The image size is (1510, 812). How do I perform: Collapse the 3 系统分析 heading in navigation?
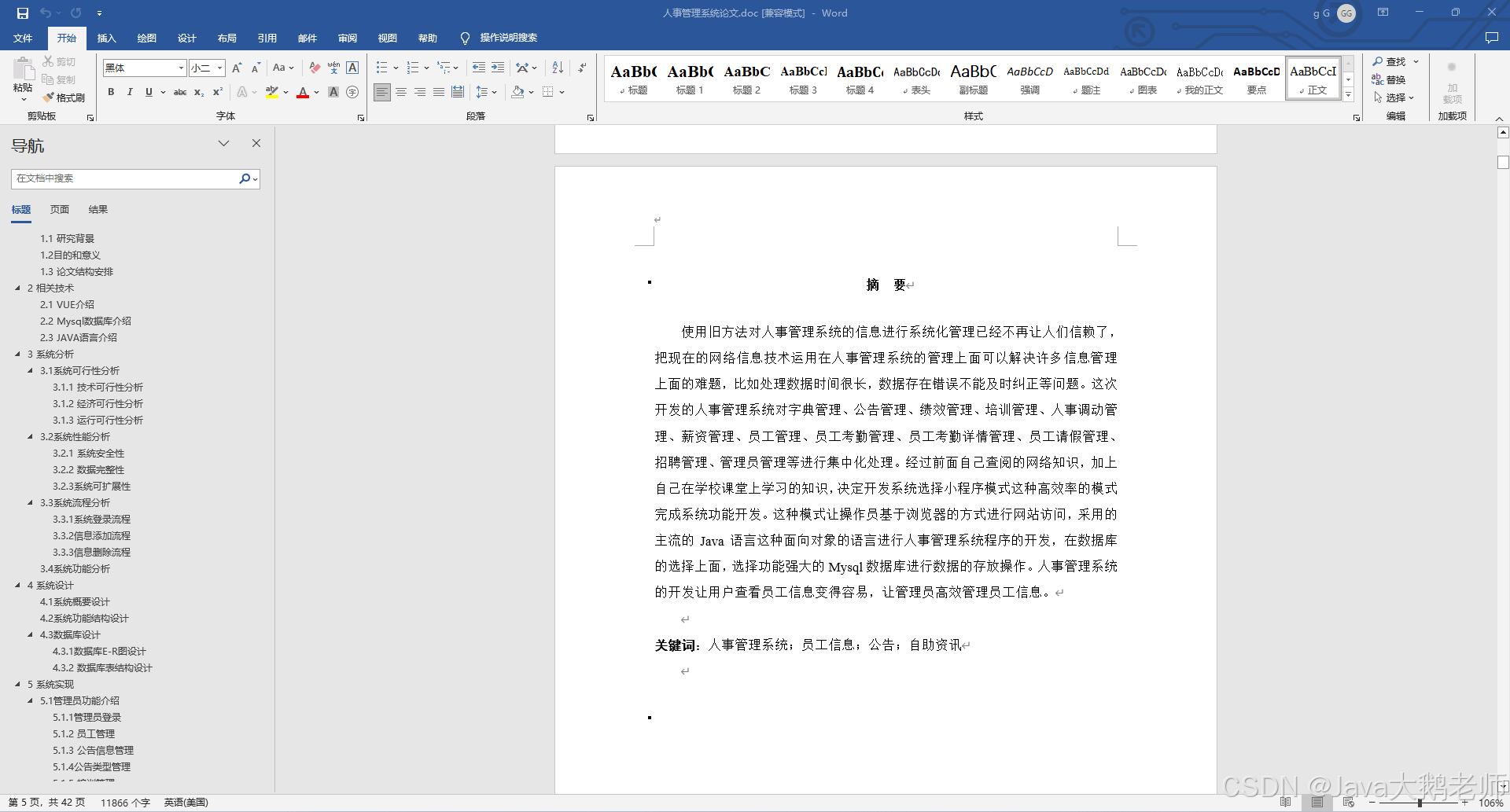[19, 355]
